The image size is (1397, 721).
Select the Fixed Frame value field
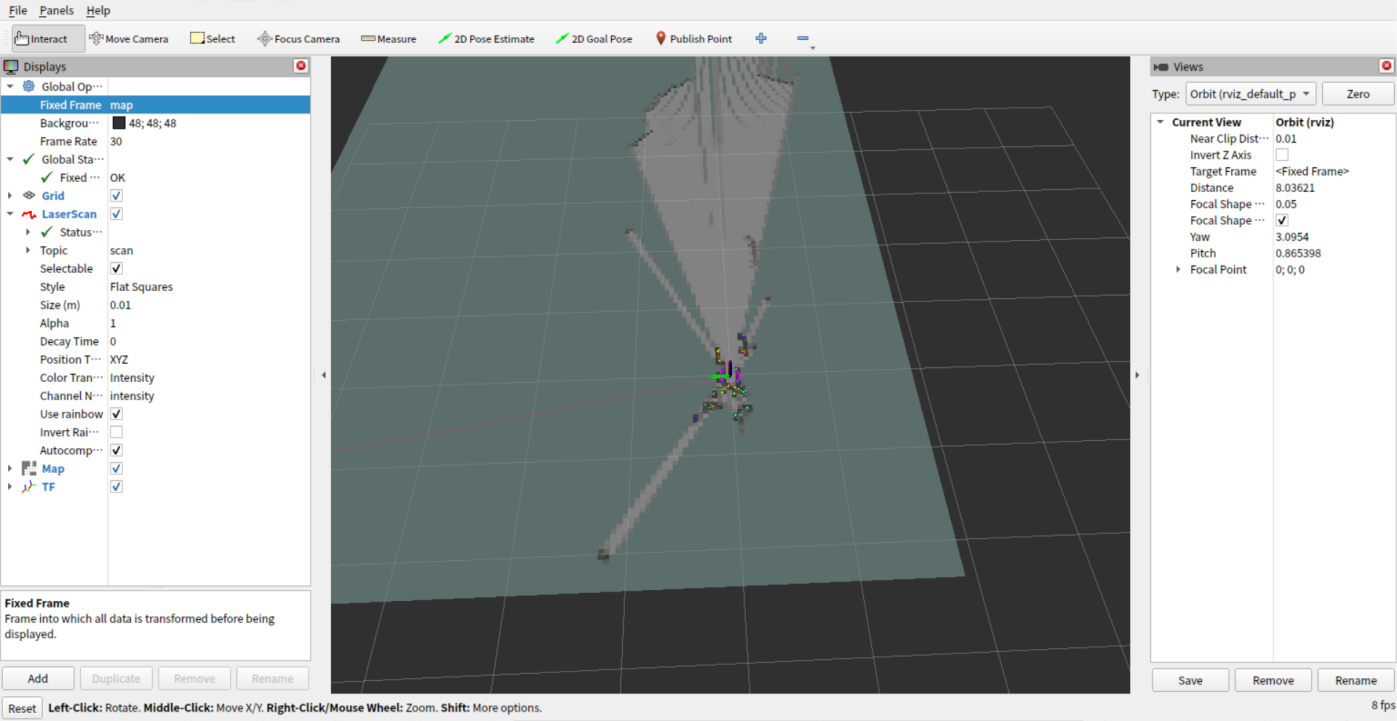pos(209,105)
